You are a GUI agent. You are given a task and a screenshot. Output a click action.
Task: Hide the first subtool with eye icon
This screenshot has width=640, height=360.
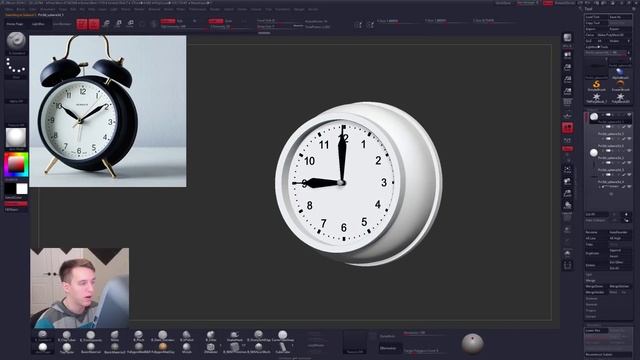[x=629, y=115]
